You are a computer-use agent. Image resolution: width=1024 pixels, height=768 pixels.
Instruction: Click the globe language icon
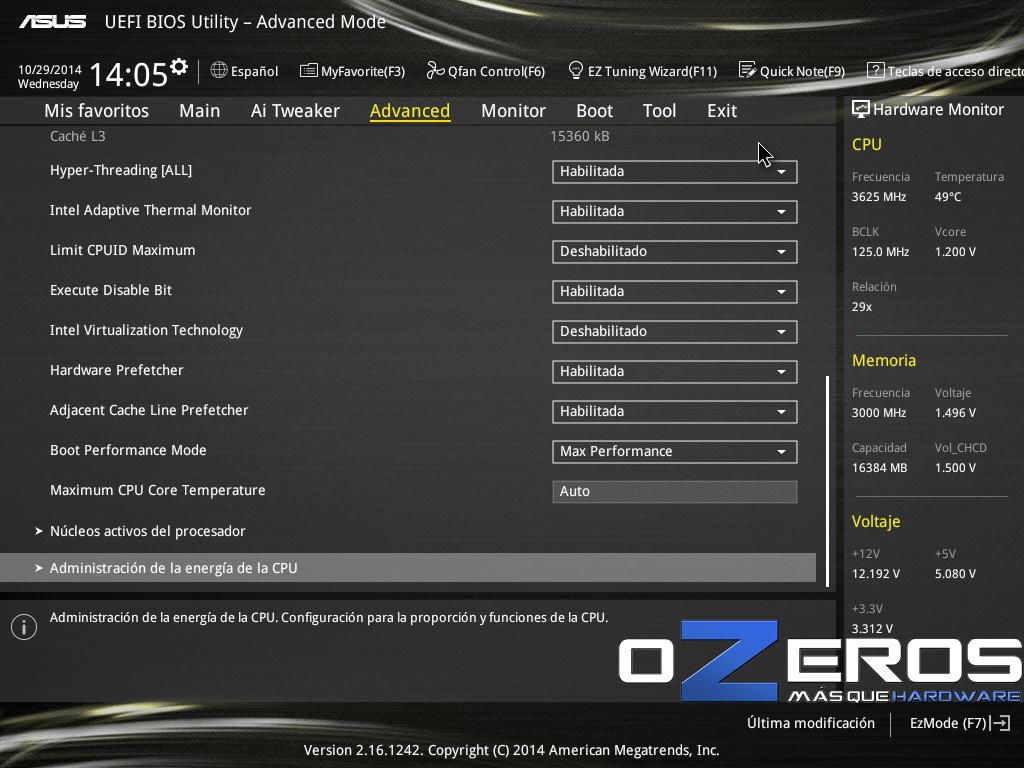[x=219, y=70]
